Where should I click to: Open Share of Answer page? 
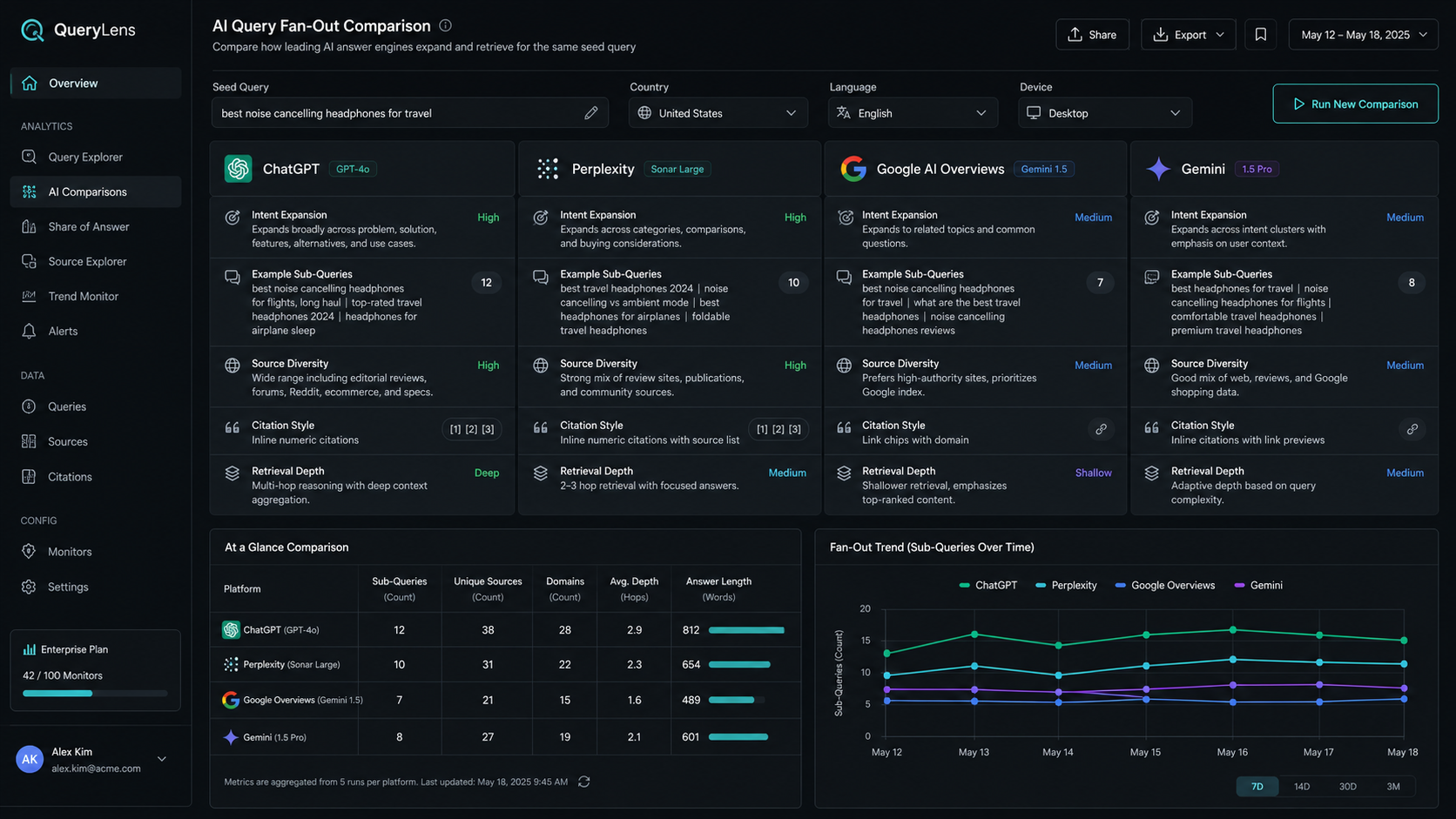click(96, 226)
